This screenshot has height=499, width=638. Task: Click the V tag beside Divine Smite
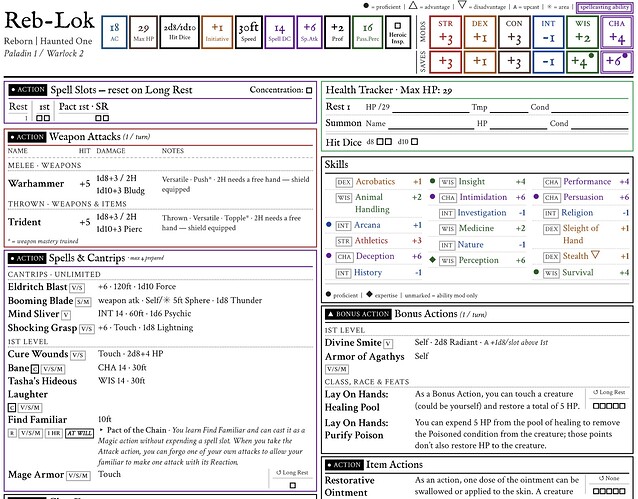388,344
